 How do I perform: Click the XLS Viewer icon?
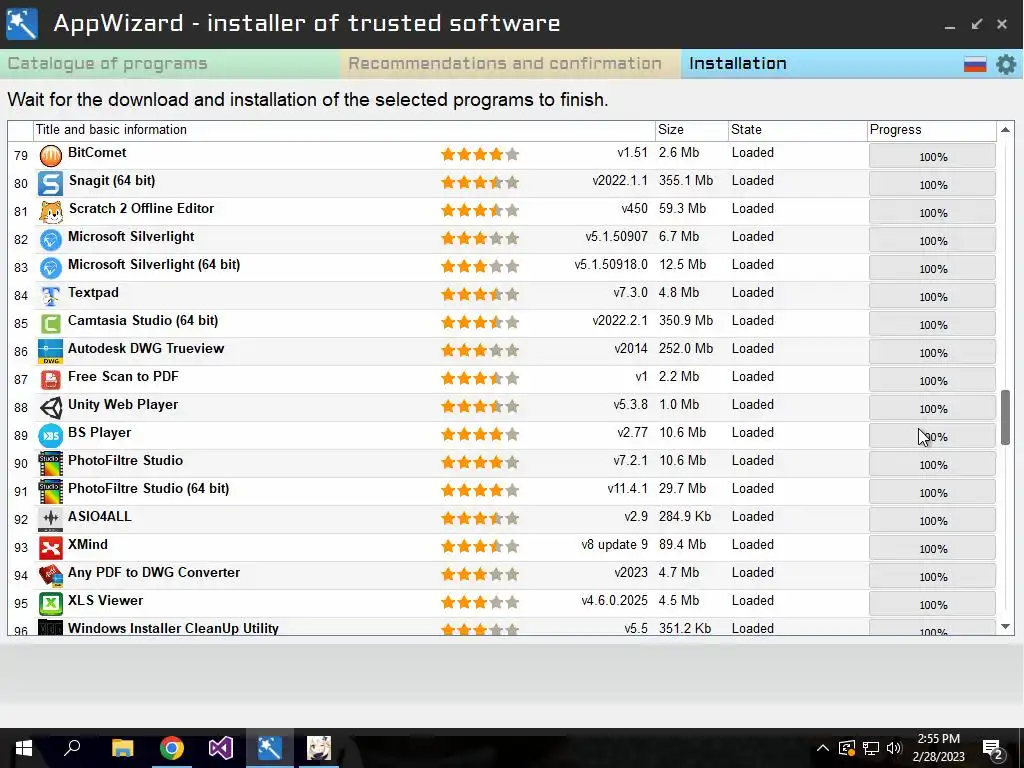50,603
